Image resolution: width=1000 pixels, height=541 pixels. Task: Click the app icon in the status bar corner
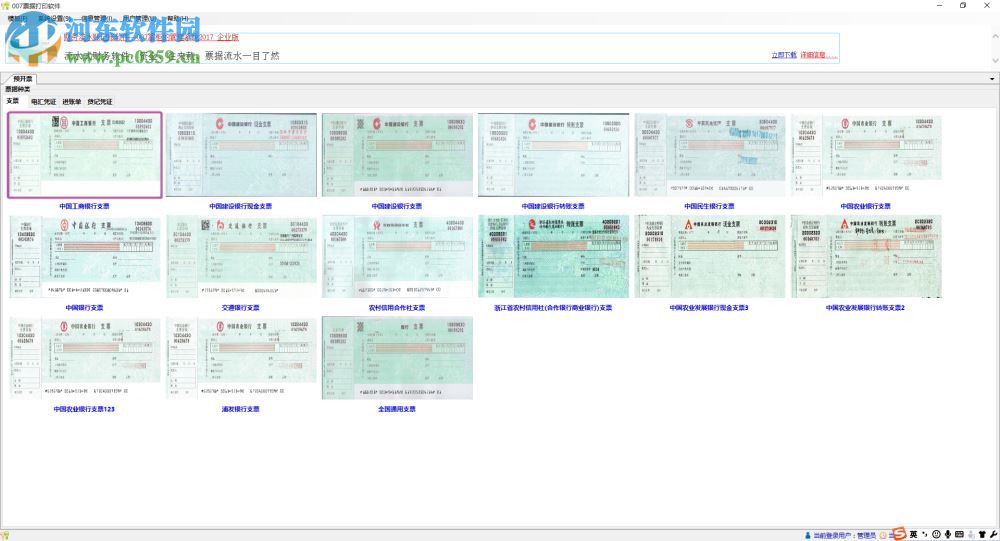tap(5, 535)
